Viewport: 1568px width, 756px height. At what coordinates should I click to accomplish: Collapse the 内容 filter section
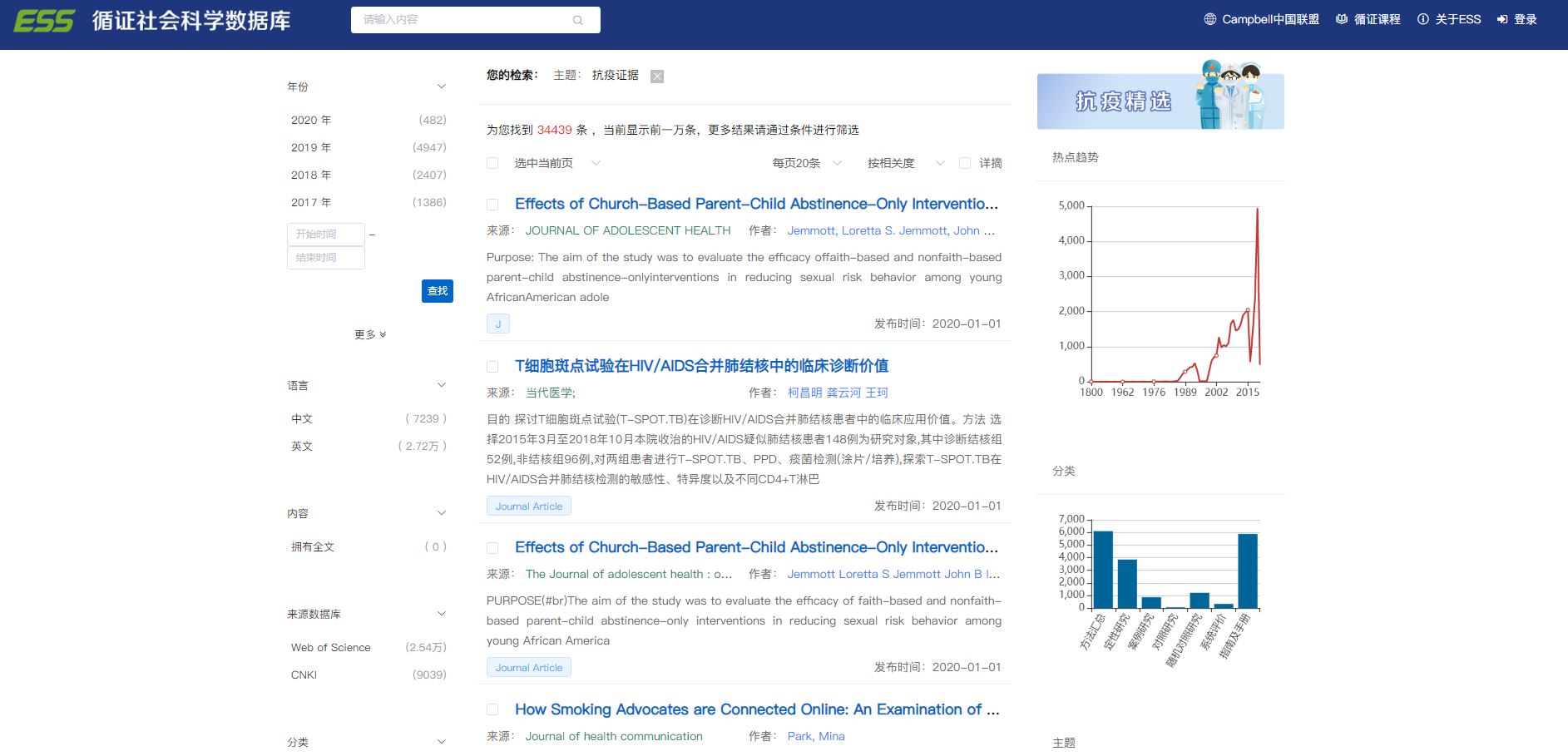tap(442, 513)
